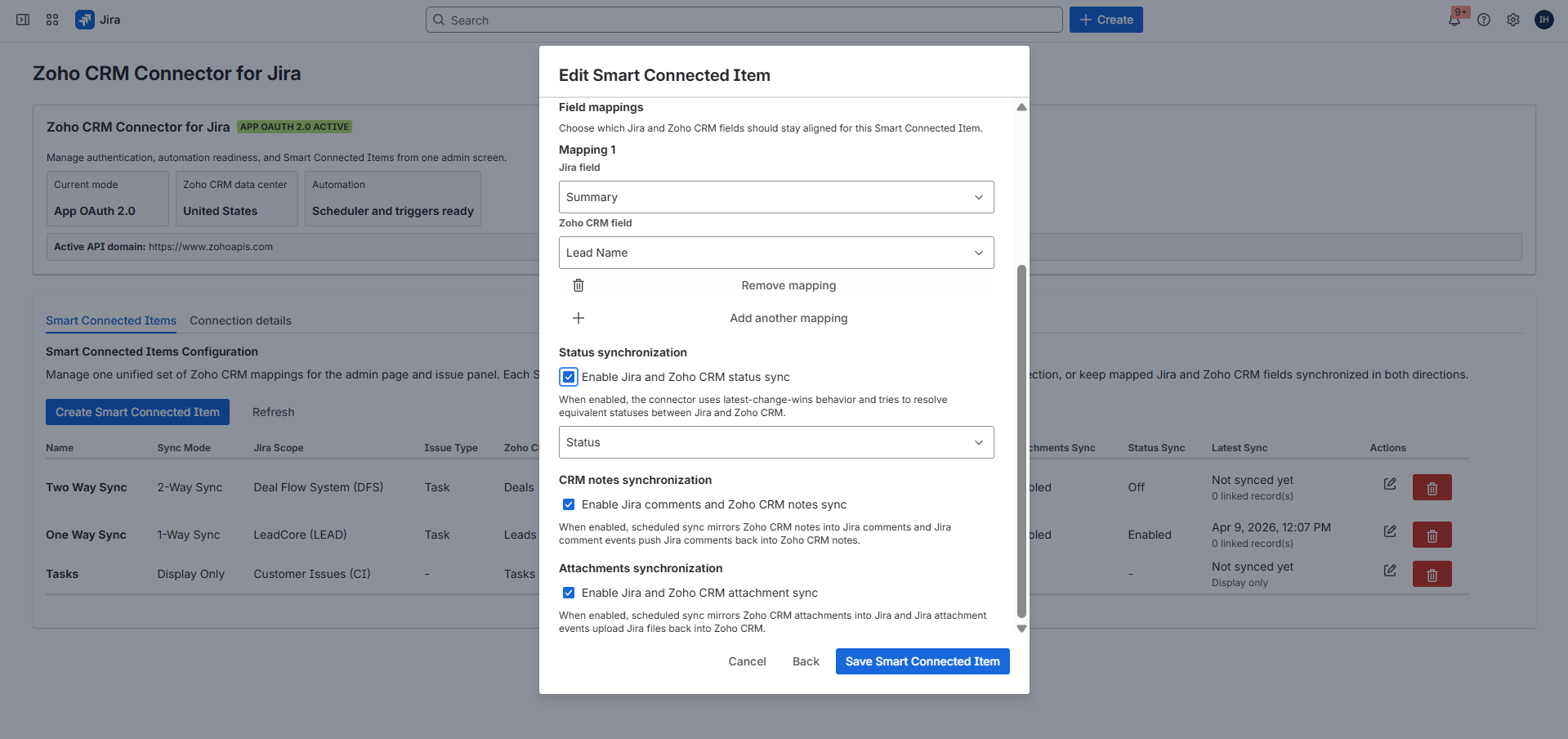Click Add another mapping label
The width and height of the screenshot is (1568, 739).
pyautogui.click(x=788, y=318)
